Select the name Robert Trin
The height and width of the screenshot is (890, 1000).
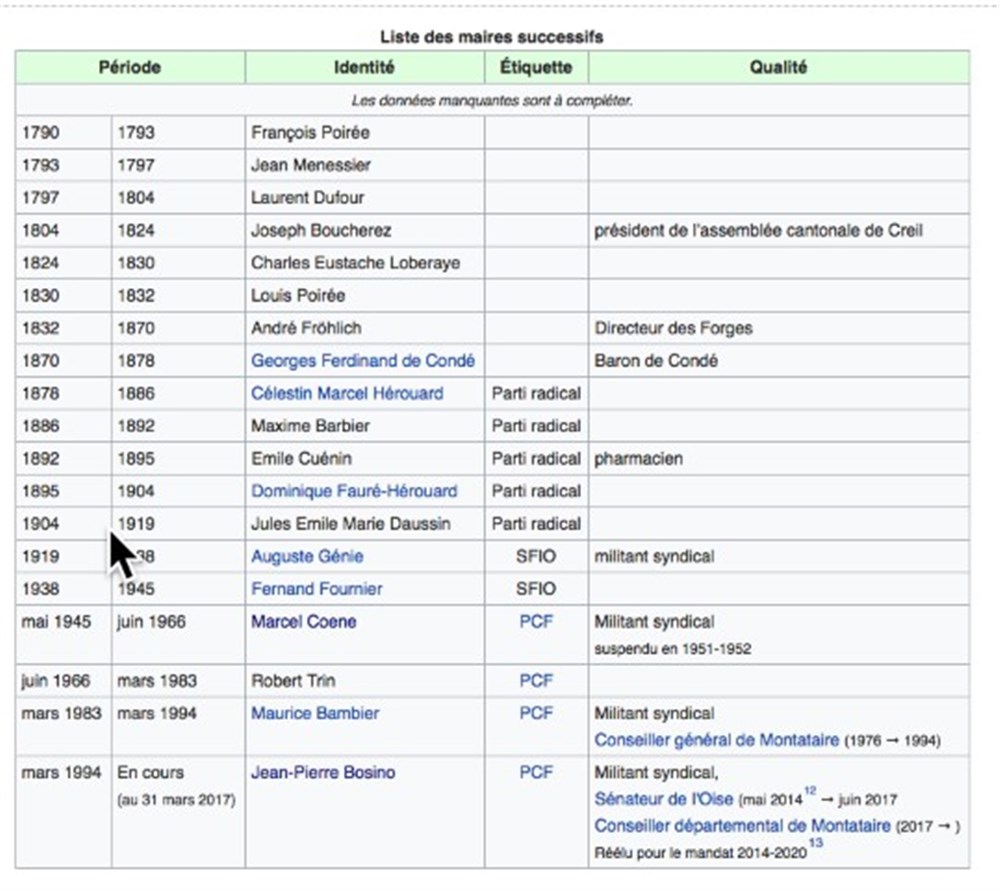point(293,681)
